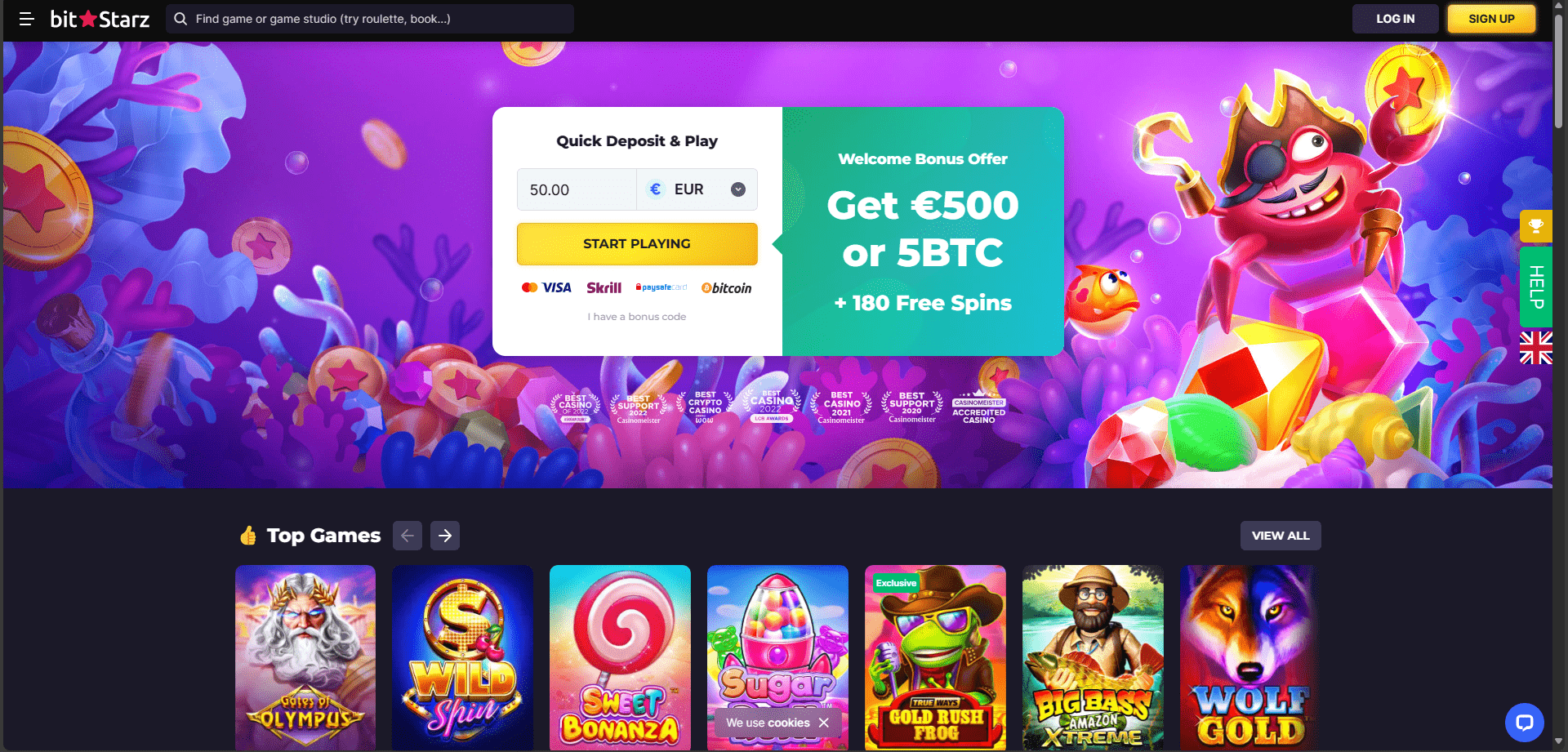Click the BitStarz logo

100,19
